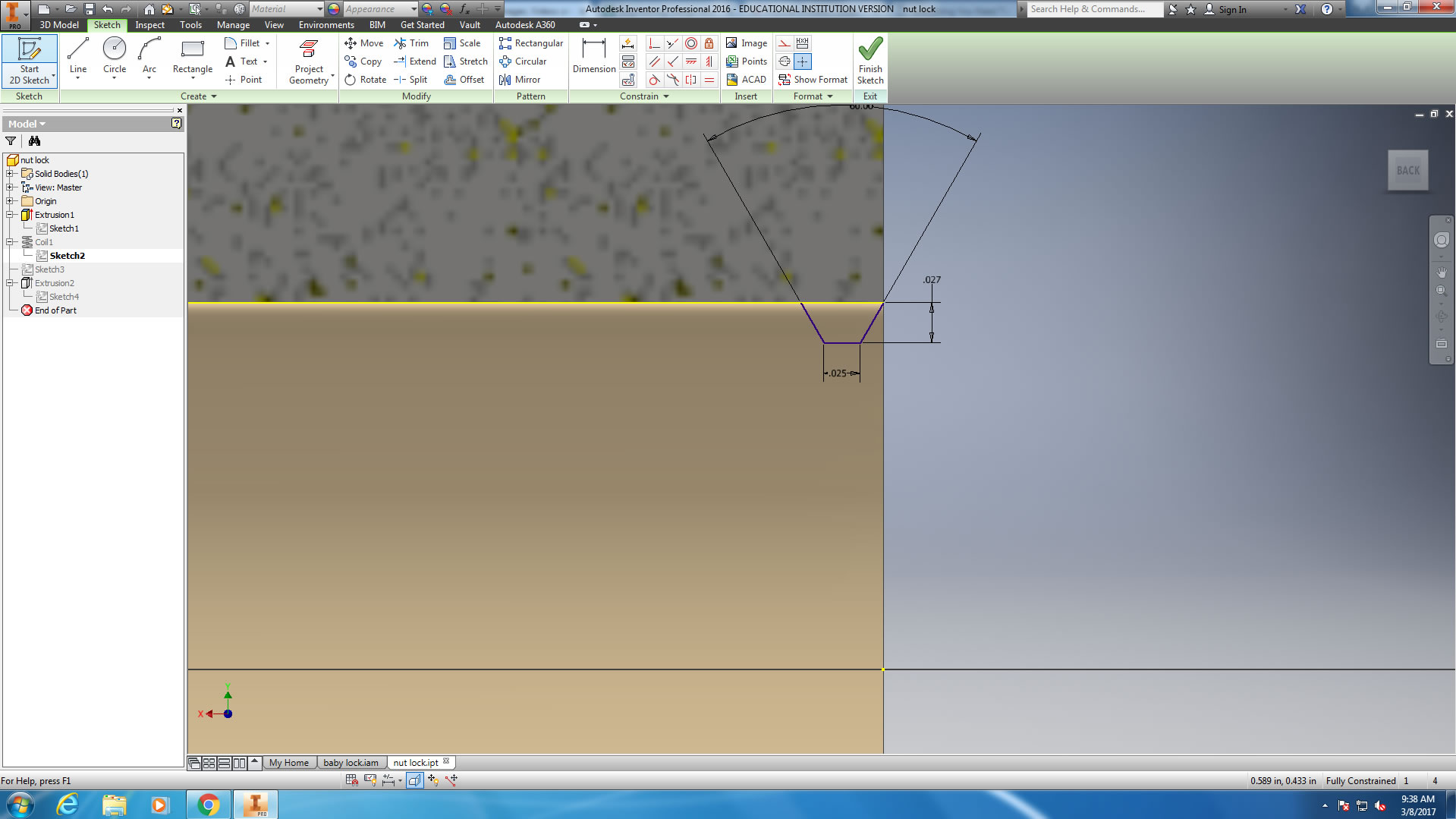Open the Inspect ribbon tab
The width and height of the screenshot is (1456, 819).
click(149, 25)
